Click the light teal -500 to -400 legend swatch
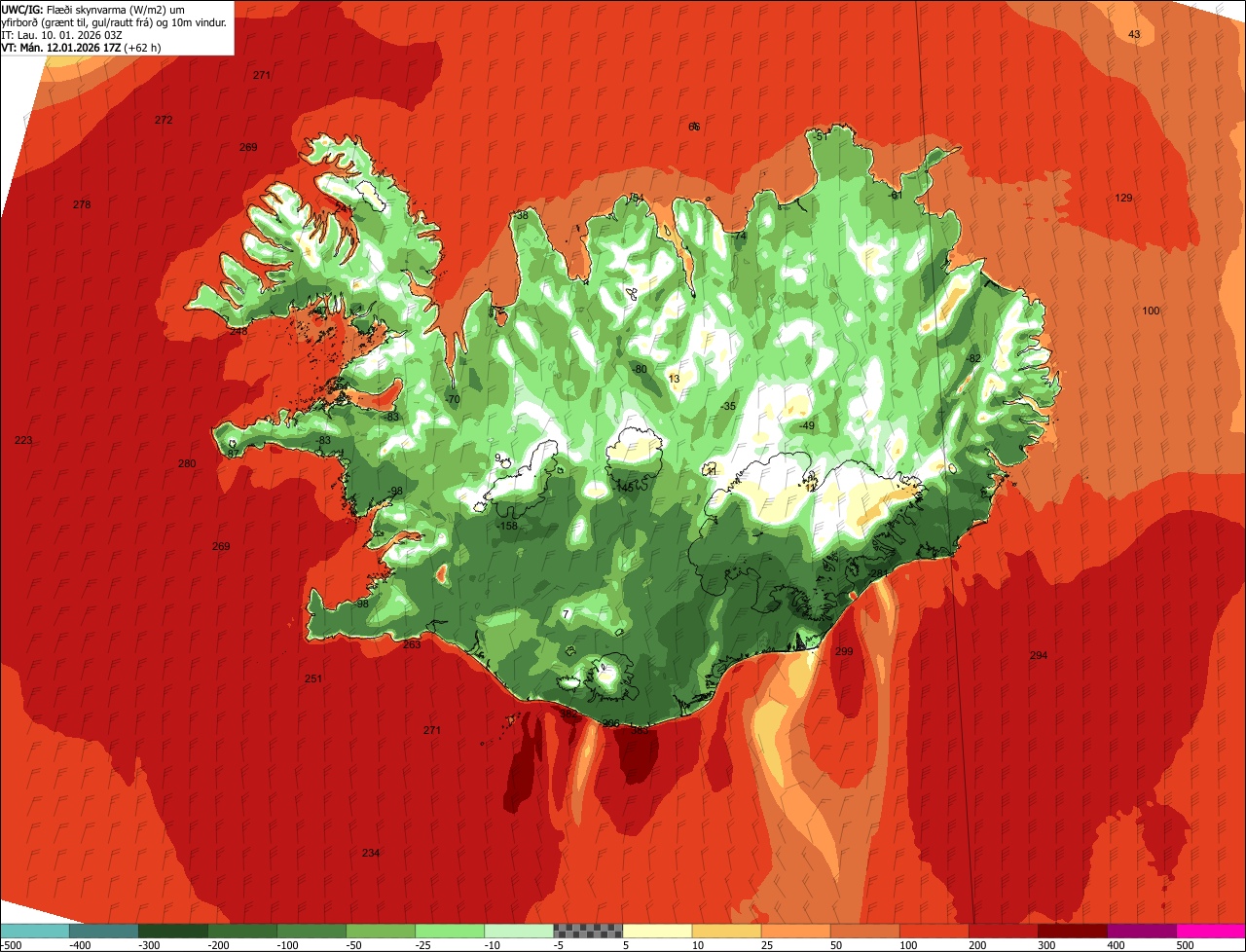 tap(34, 931)
